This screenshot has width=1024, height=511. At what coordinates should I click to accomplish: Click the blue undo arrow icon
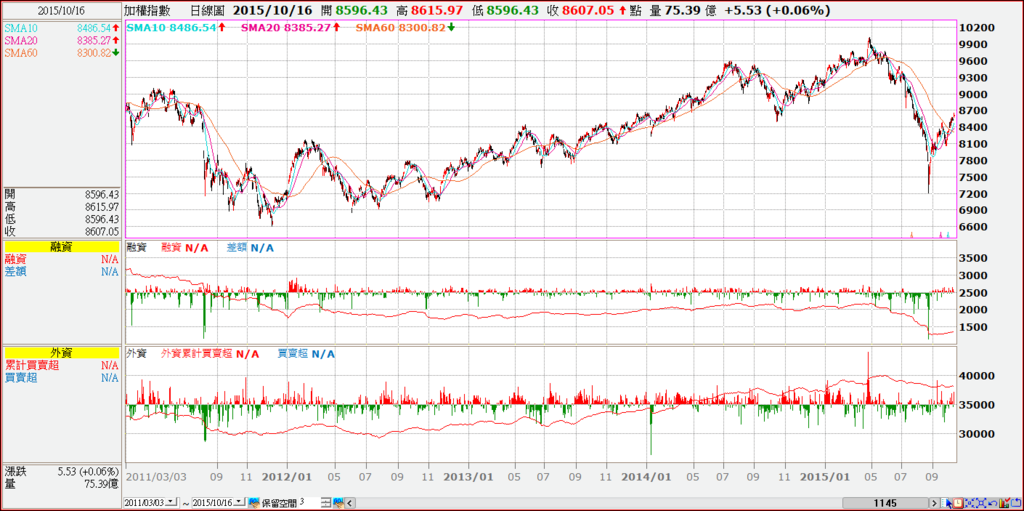993,504
